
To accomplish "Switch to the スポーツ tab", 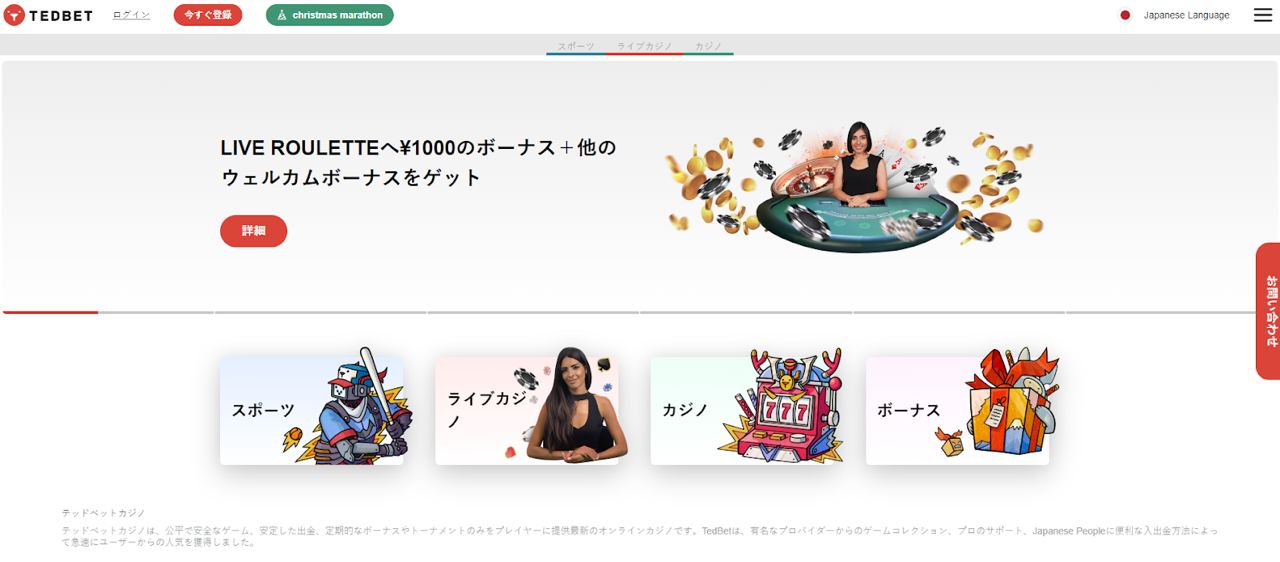I will (576, 46).
